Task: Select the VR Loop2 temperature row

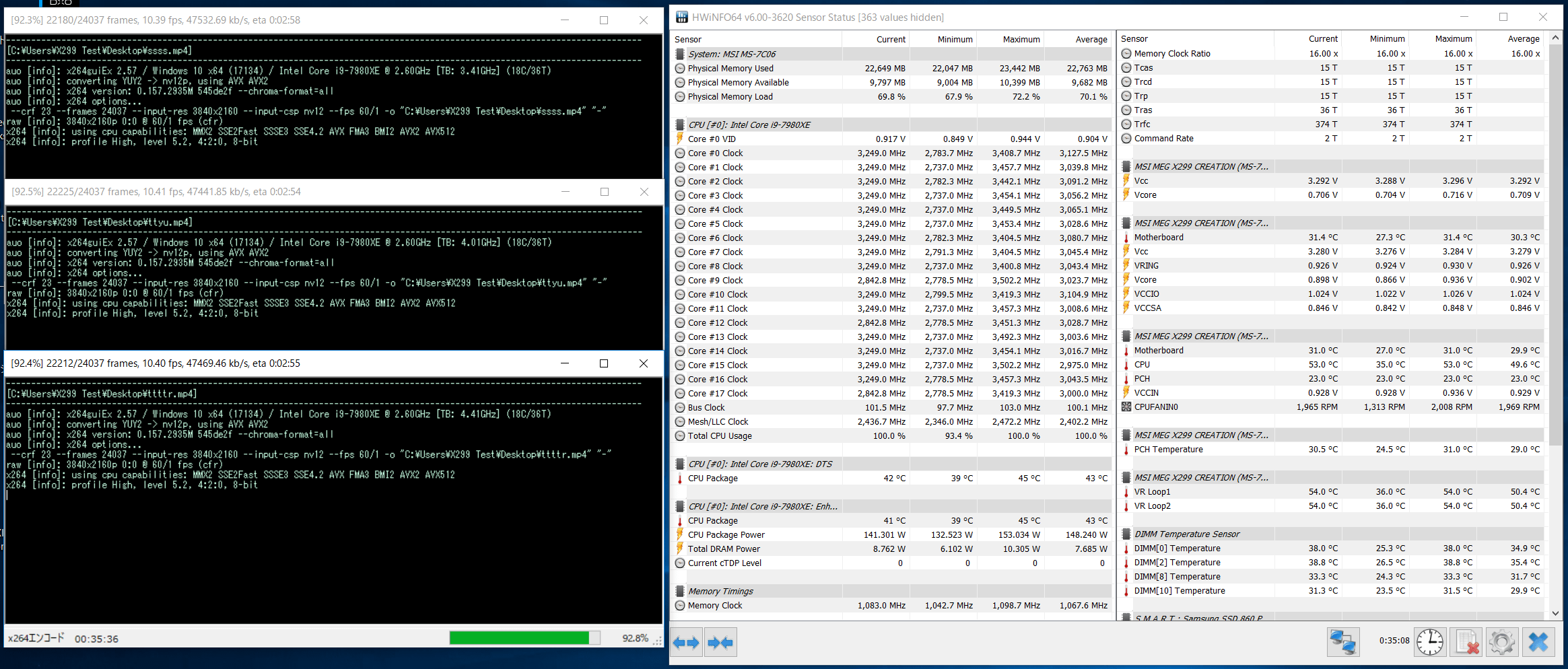Action: point(1331,505)
